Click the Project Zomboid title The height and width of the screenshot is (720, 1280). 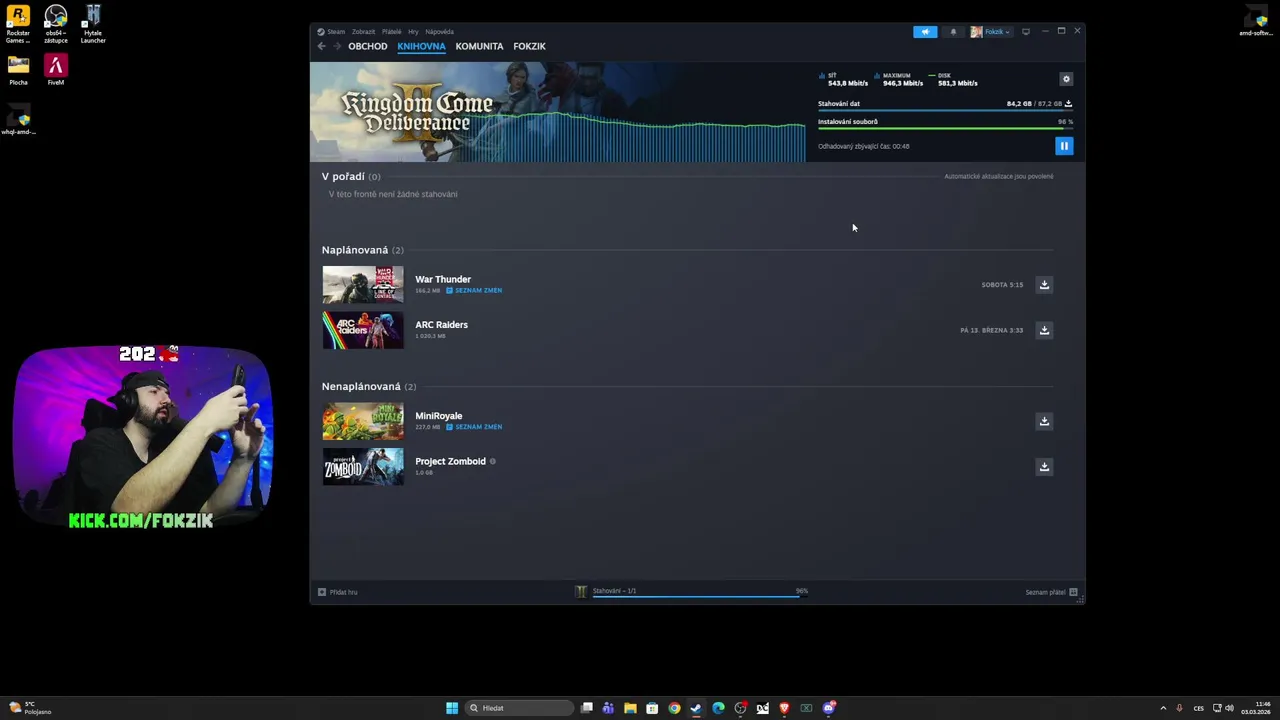point(450,461)
